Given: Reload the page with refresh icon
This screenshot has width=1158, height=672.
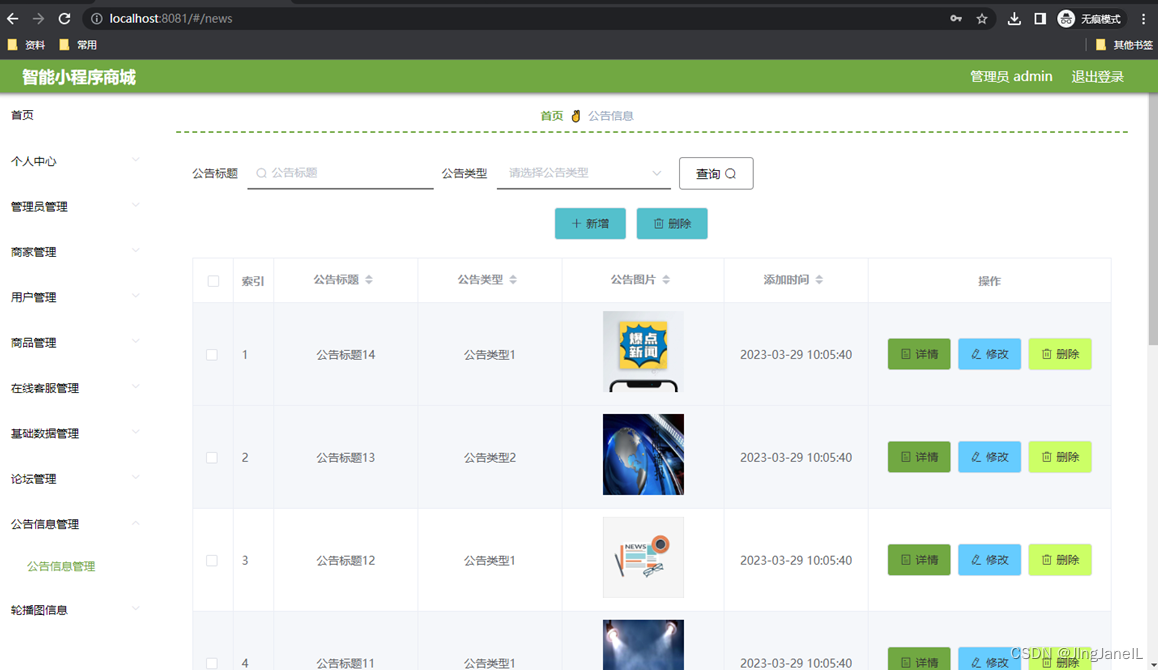Looking at the screenshot, I should pos(64,18).
